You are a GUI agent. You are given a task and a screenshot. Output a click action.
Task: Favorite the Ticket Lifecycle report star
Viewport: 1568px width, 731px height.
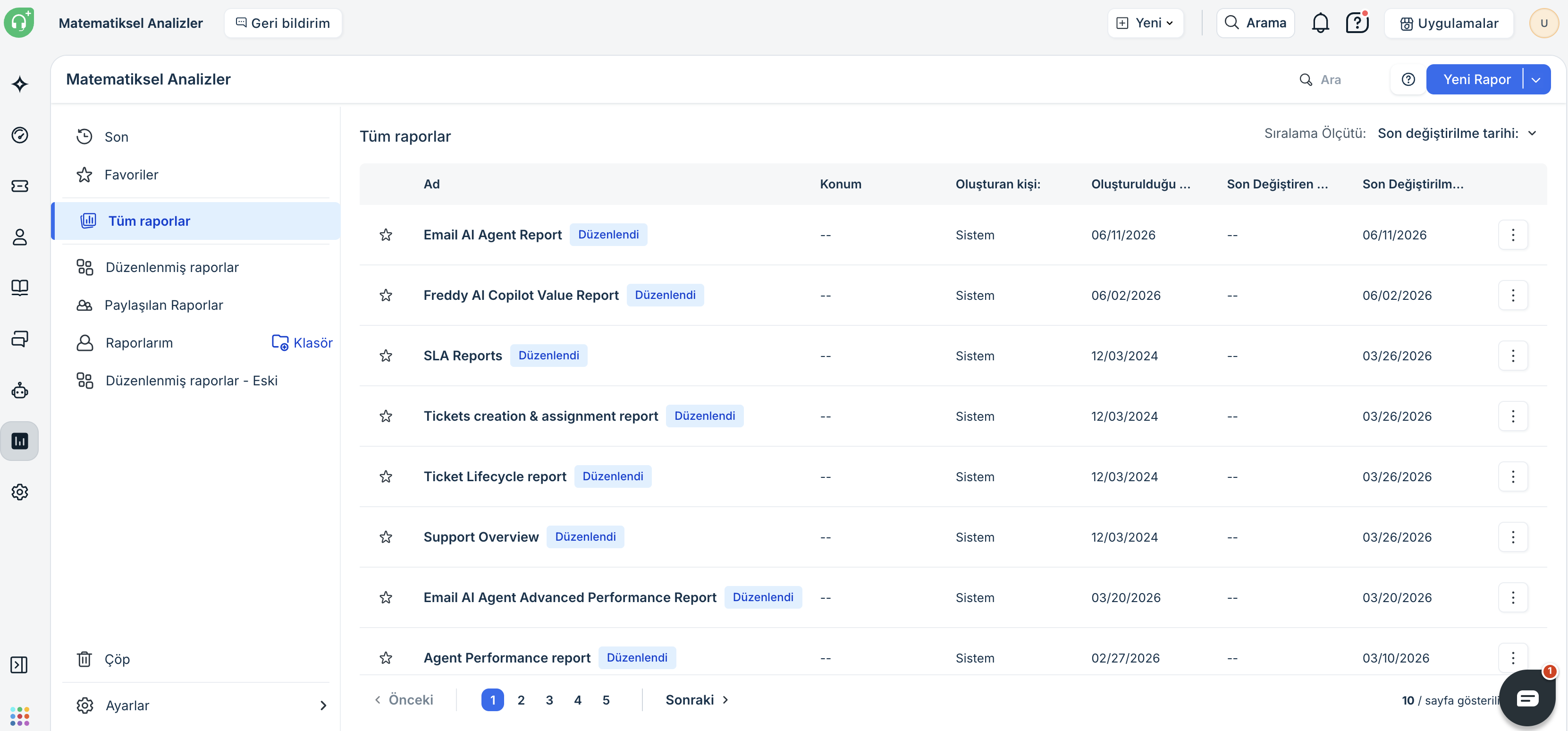coord(385,476)
